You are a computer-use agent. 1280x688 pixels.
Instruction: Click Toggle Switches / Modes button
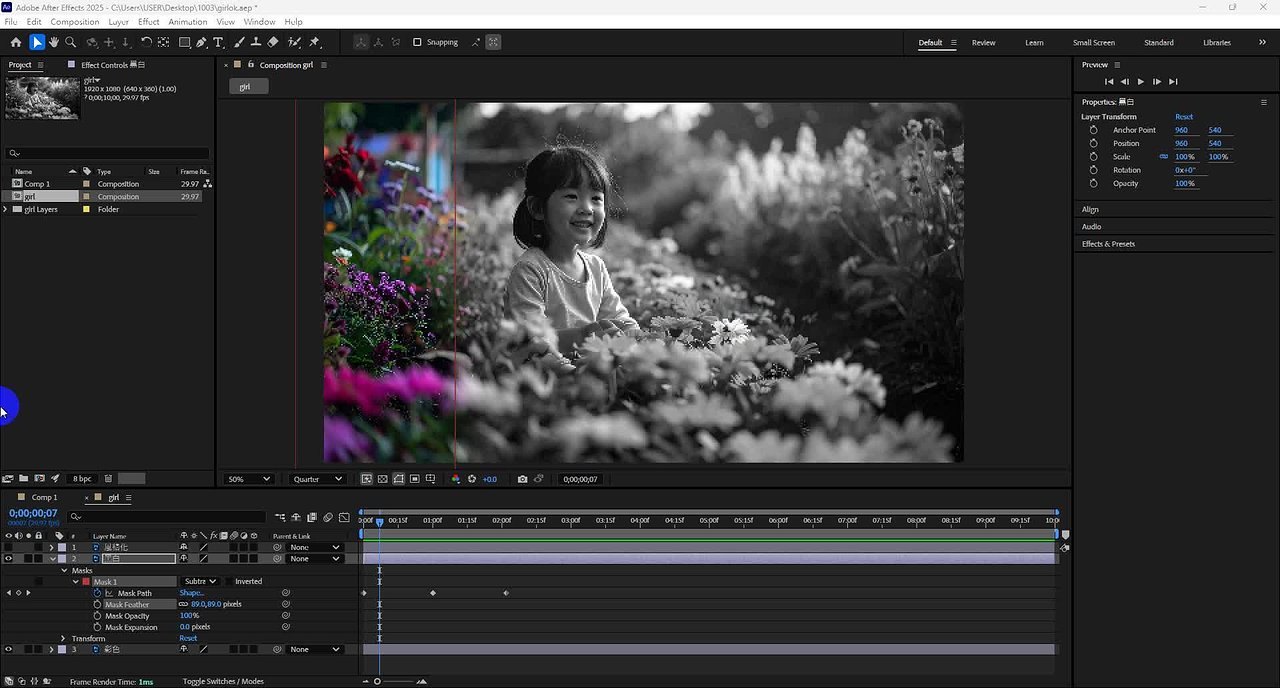pyautogui.click(x=223, y=681)
